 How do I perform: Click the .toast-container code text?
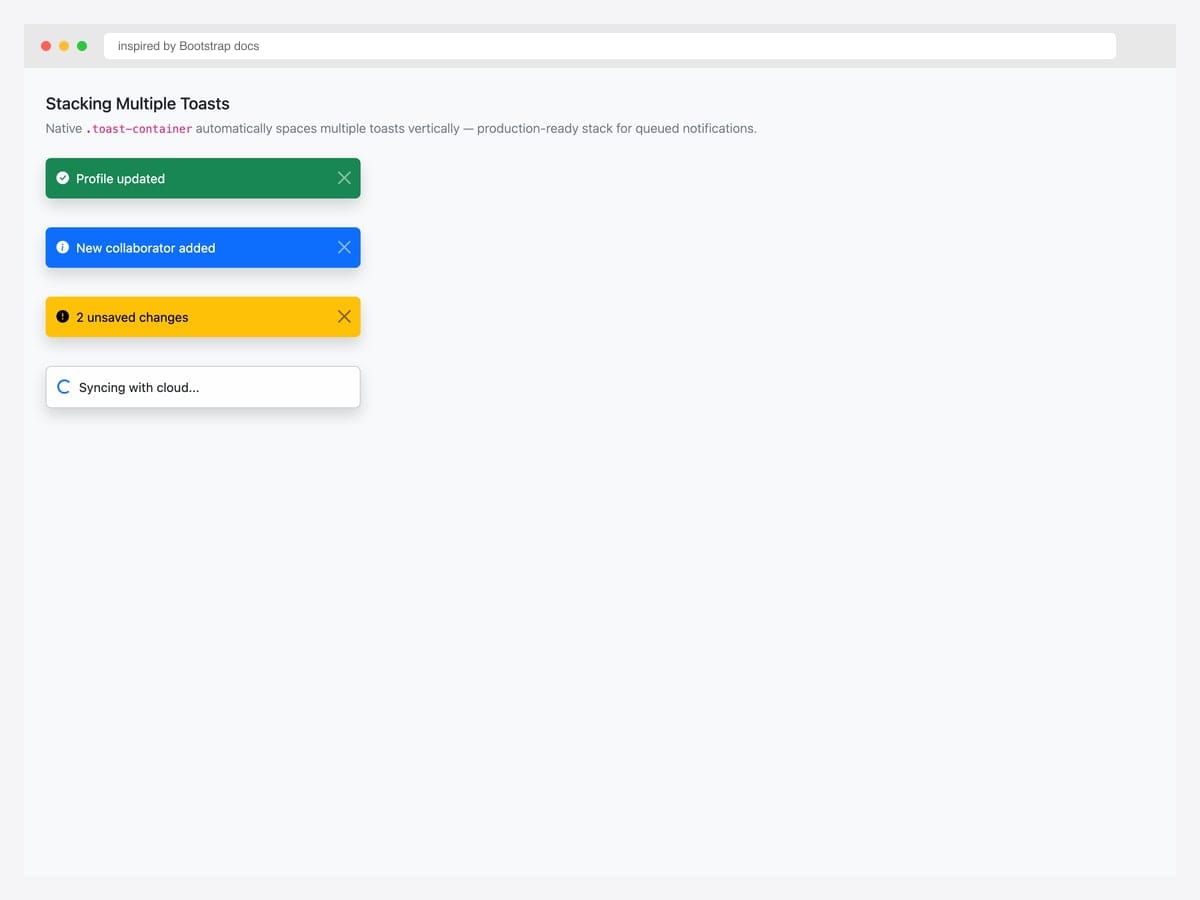[x=139, y=129]
